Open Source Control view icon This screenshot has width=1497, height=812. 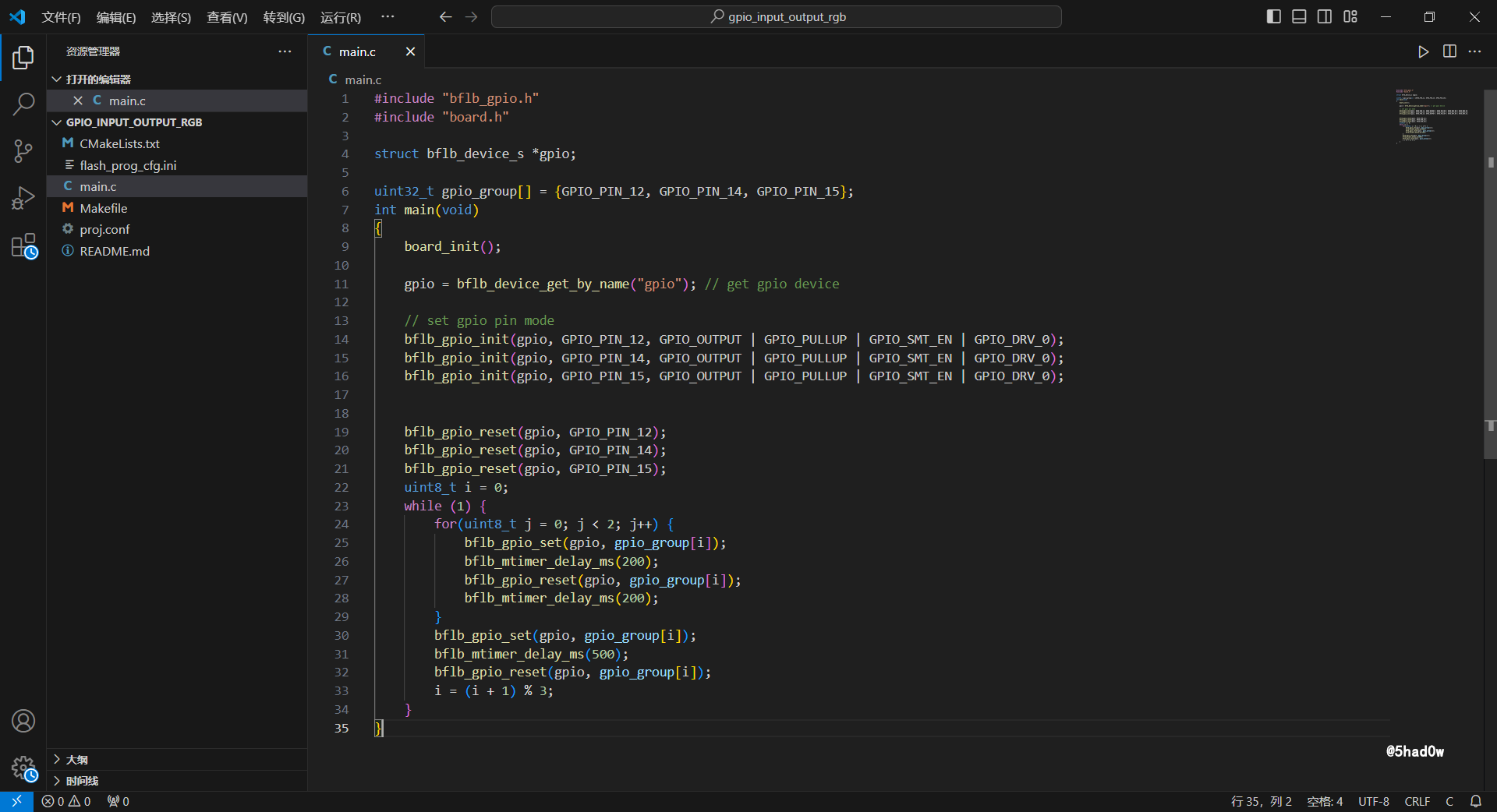click(23, 151)
